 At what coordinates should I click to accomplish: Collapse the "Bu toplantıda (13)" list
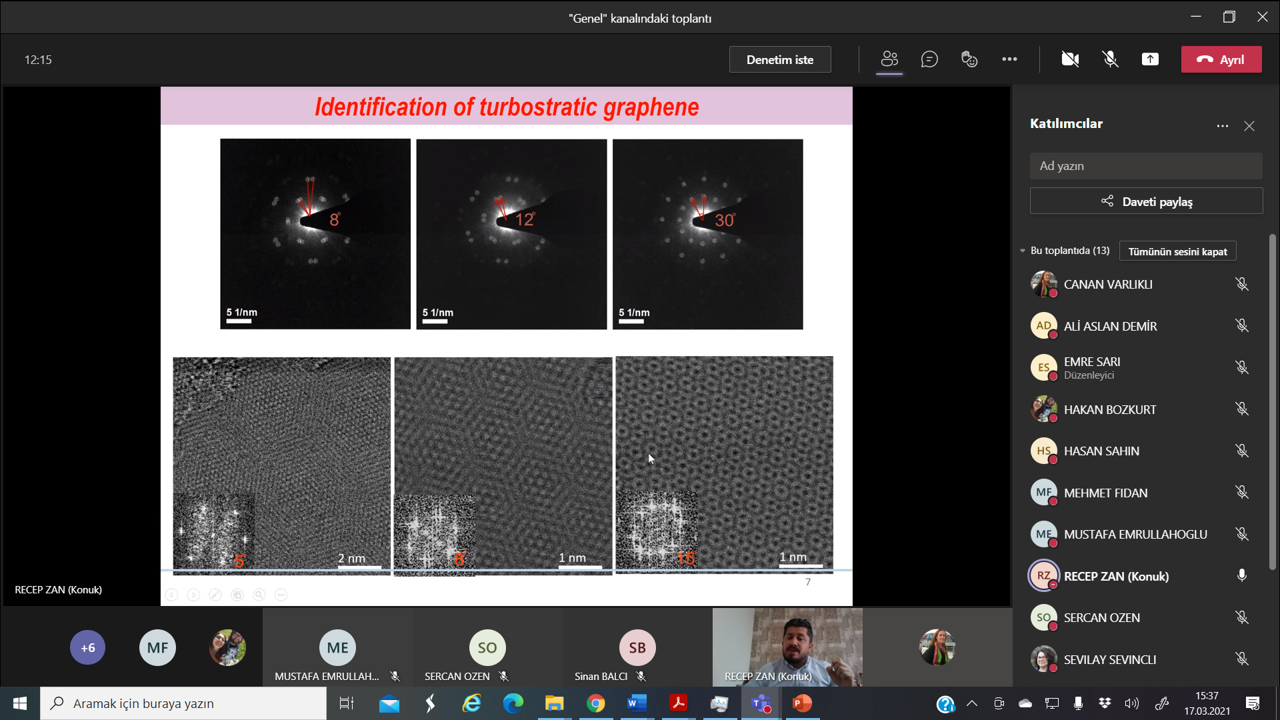(1022, 251)
